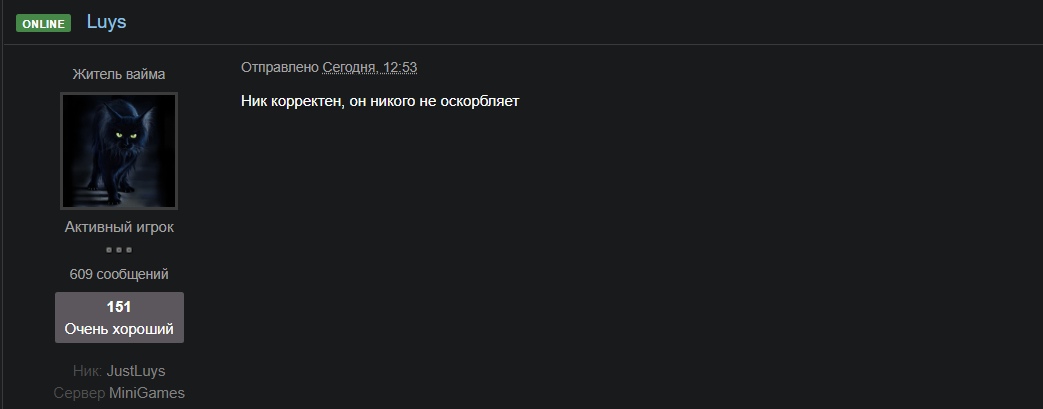Click the middle rank pip dot
Screen dimensions: 1043x409
point(119,250)
